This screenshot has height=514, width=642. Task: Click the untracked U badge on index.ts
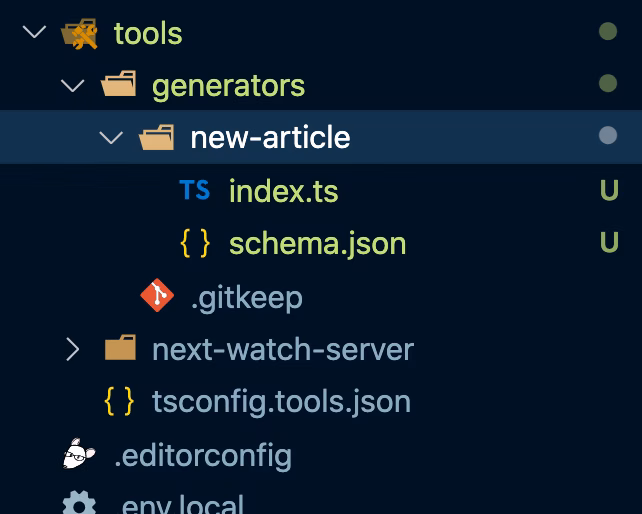coord(608,191)
